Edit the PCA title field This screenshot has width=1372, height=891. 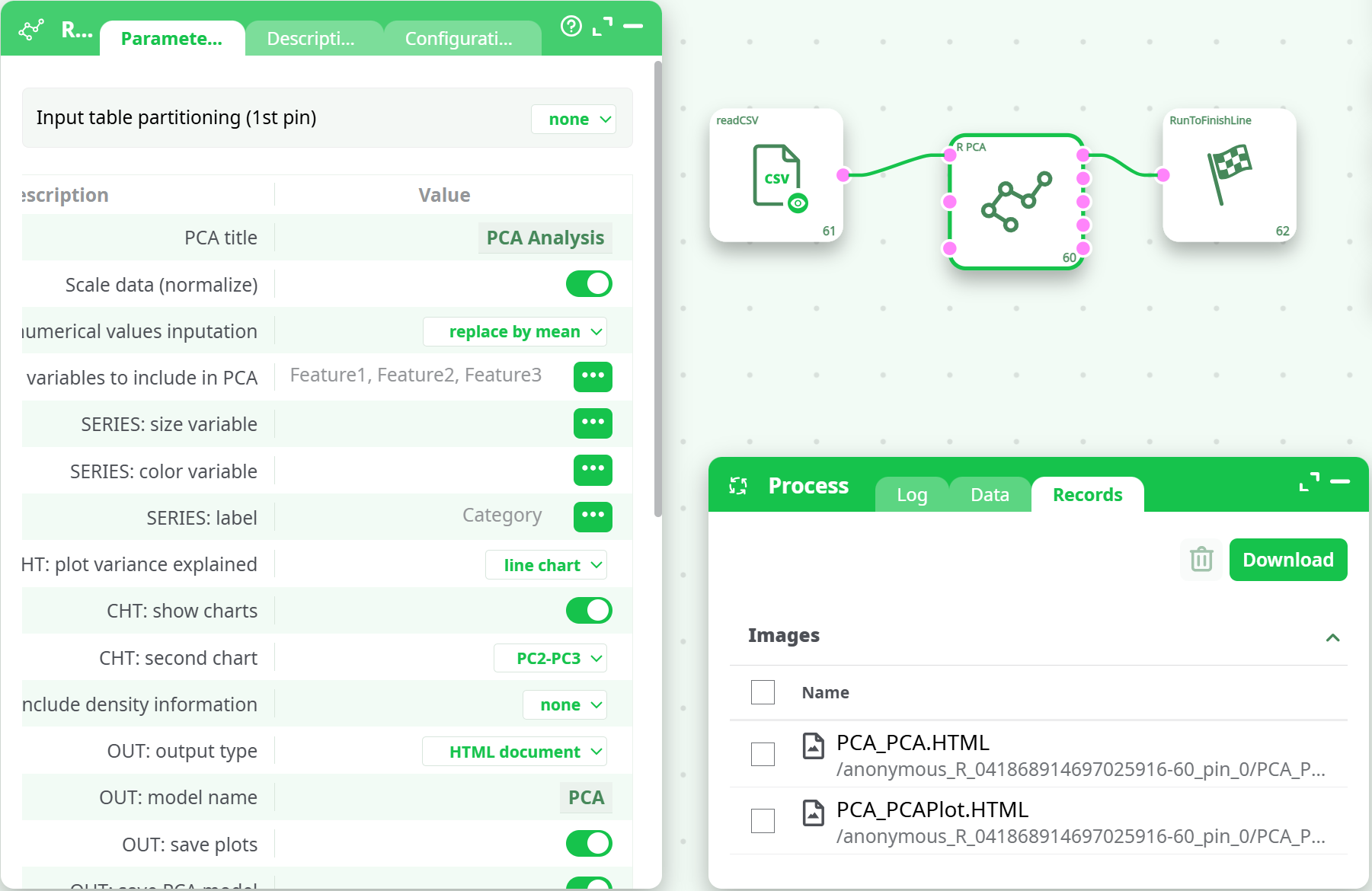[x=544, y=237]
